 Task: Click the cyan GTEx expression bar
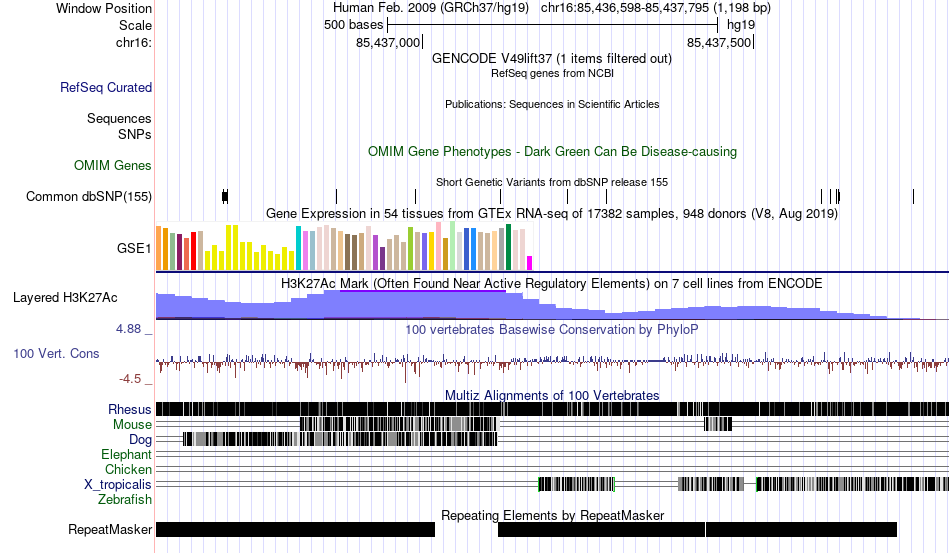click(298, 248)
